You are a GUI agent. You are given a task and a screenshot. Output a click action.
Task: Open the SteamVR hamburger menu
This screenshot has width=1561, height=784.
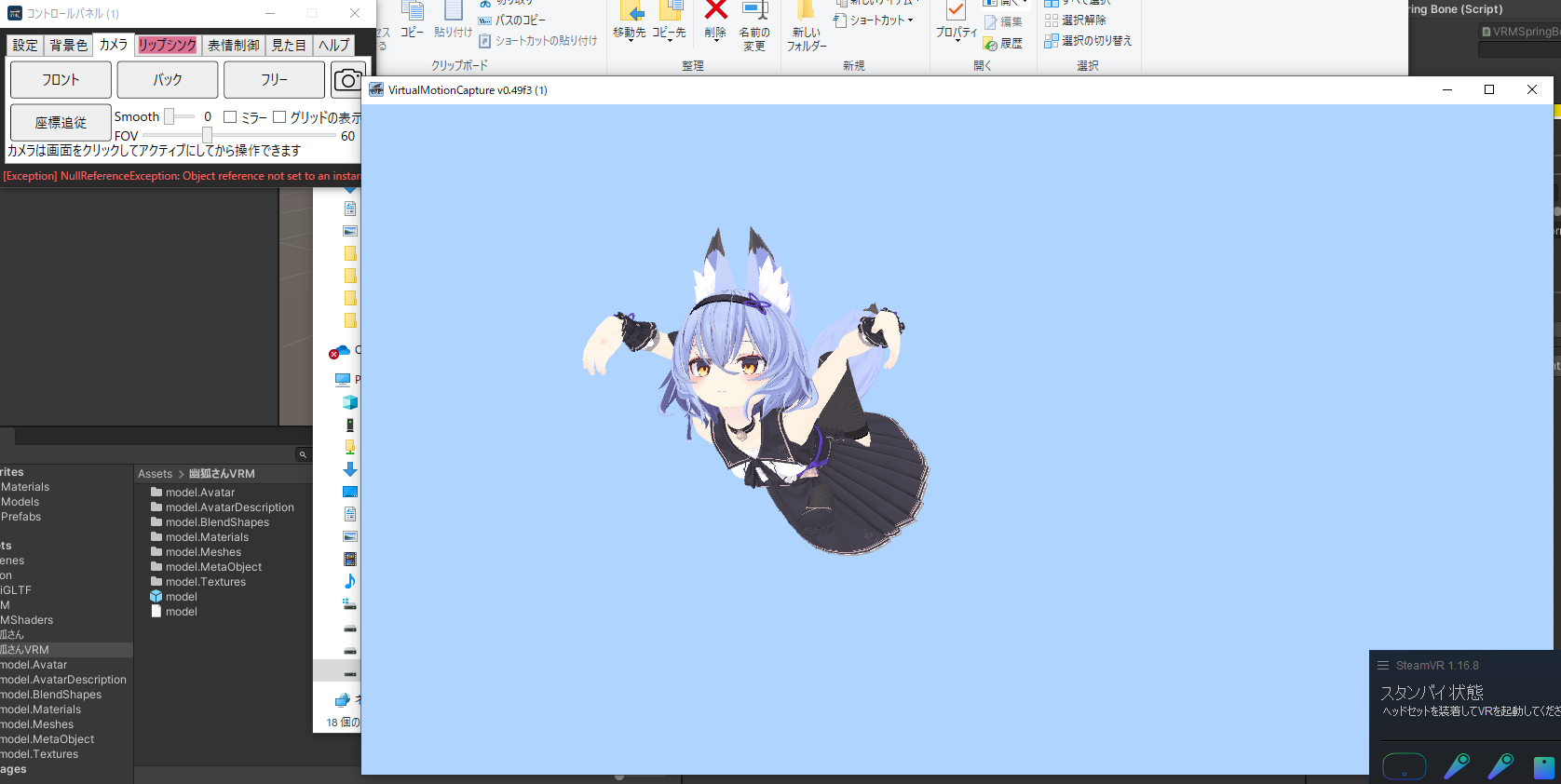pyautogui.click(x=1383, y=666)
